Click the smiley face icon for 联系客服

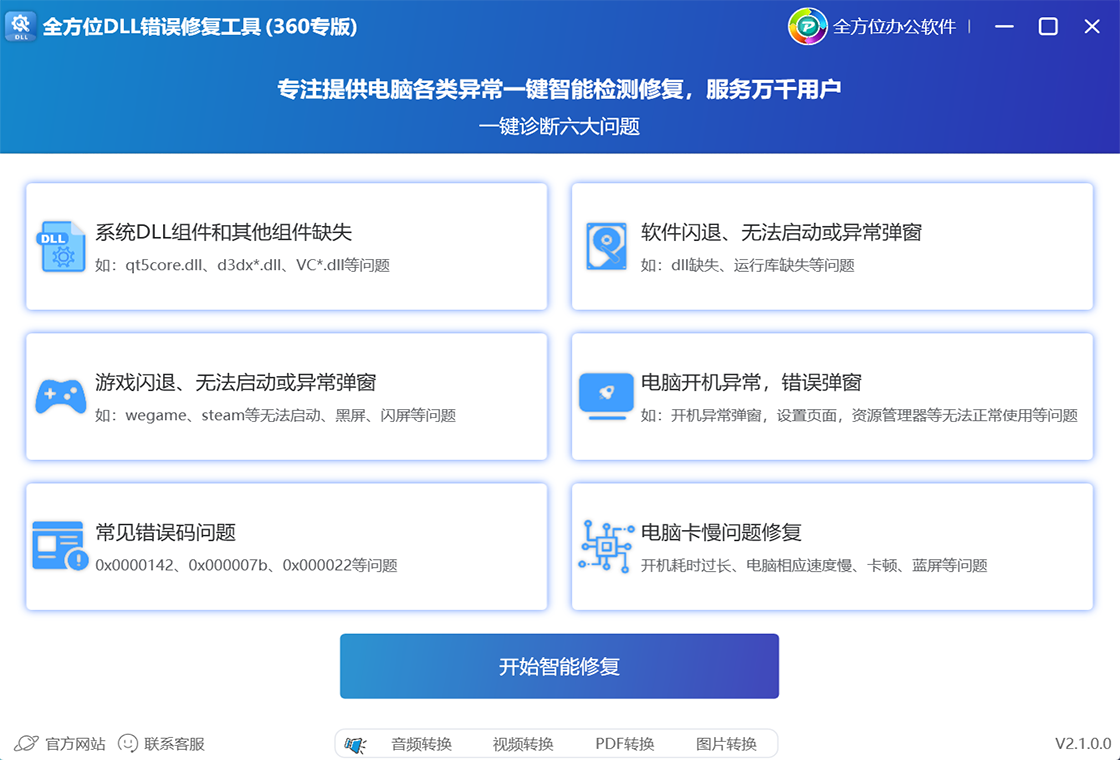pos(128,744)
